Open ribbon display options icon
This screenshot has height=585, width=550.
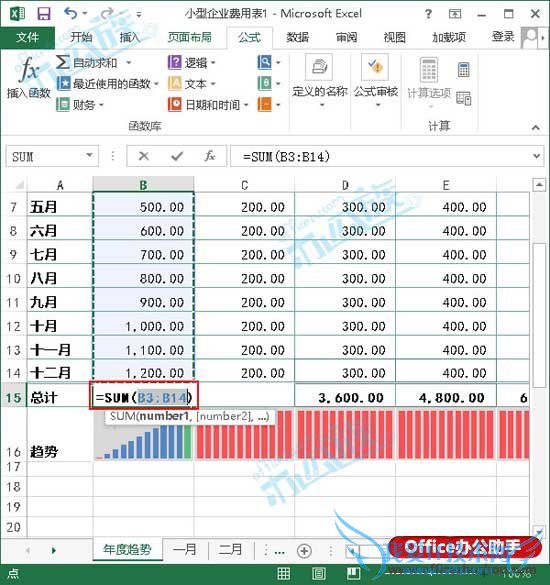(x=454, y=14)
